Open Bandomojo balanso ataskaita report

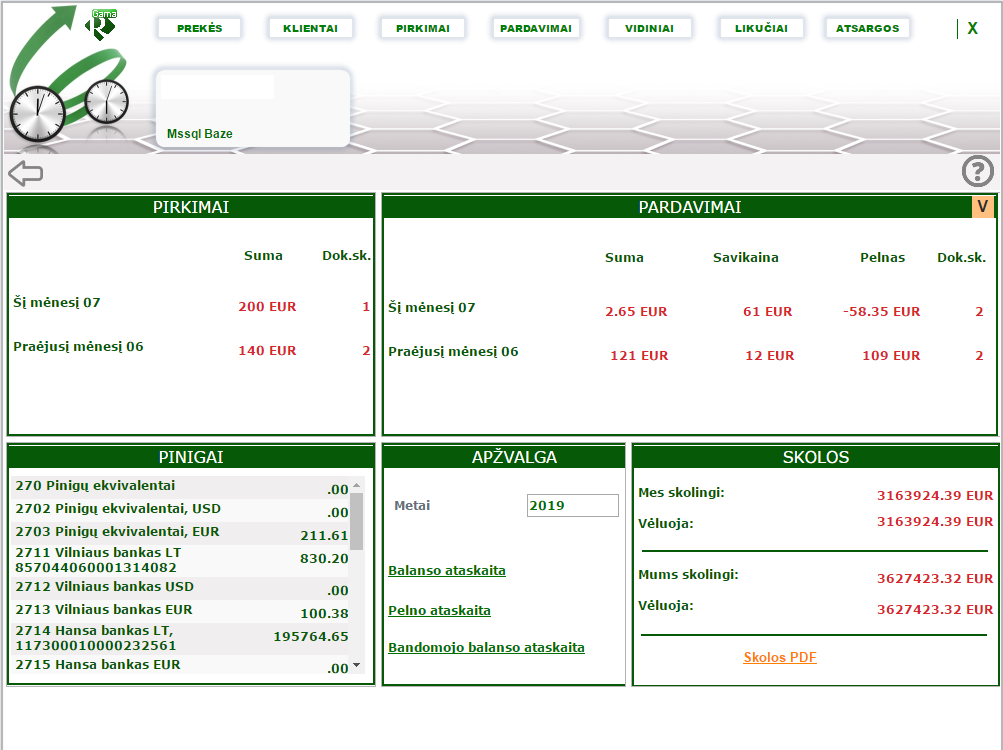(486, 648)
